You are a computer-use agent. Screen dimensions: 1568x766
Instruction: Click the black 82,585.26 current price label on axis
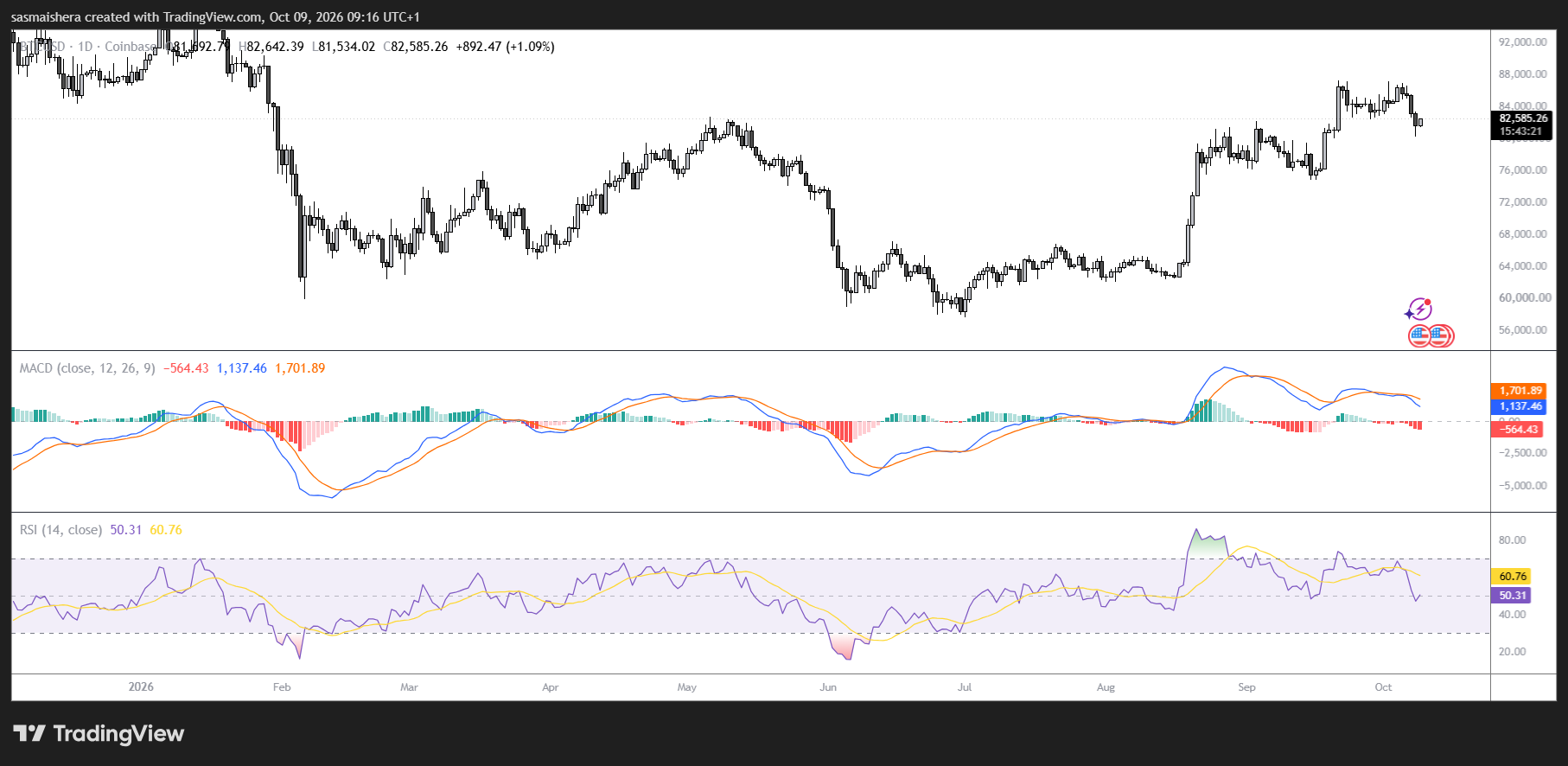1522,118
